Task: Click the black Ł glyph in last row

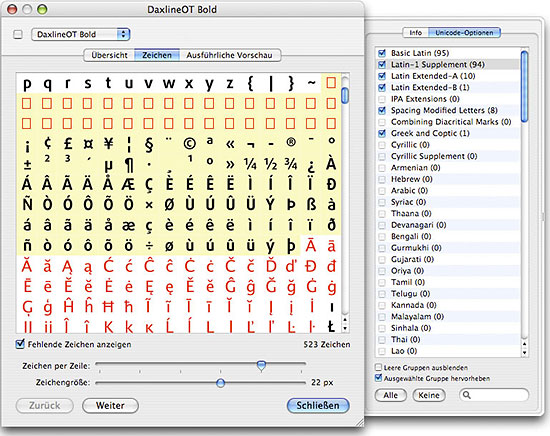Action: click(x=331, y=327)
